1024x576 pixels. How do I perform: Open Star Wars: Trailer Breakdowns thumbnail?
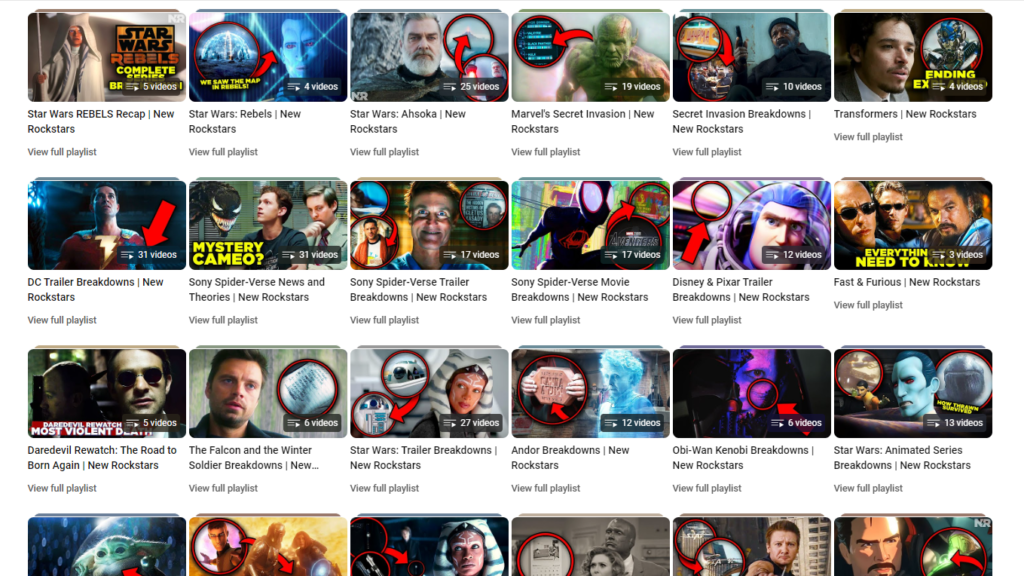[x=429, y=393]
